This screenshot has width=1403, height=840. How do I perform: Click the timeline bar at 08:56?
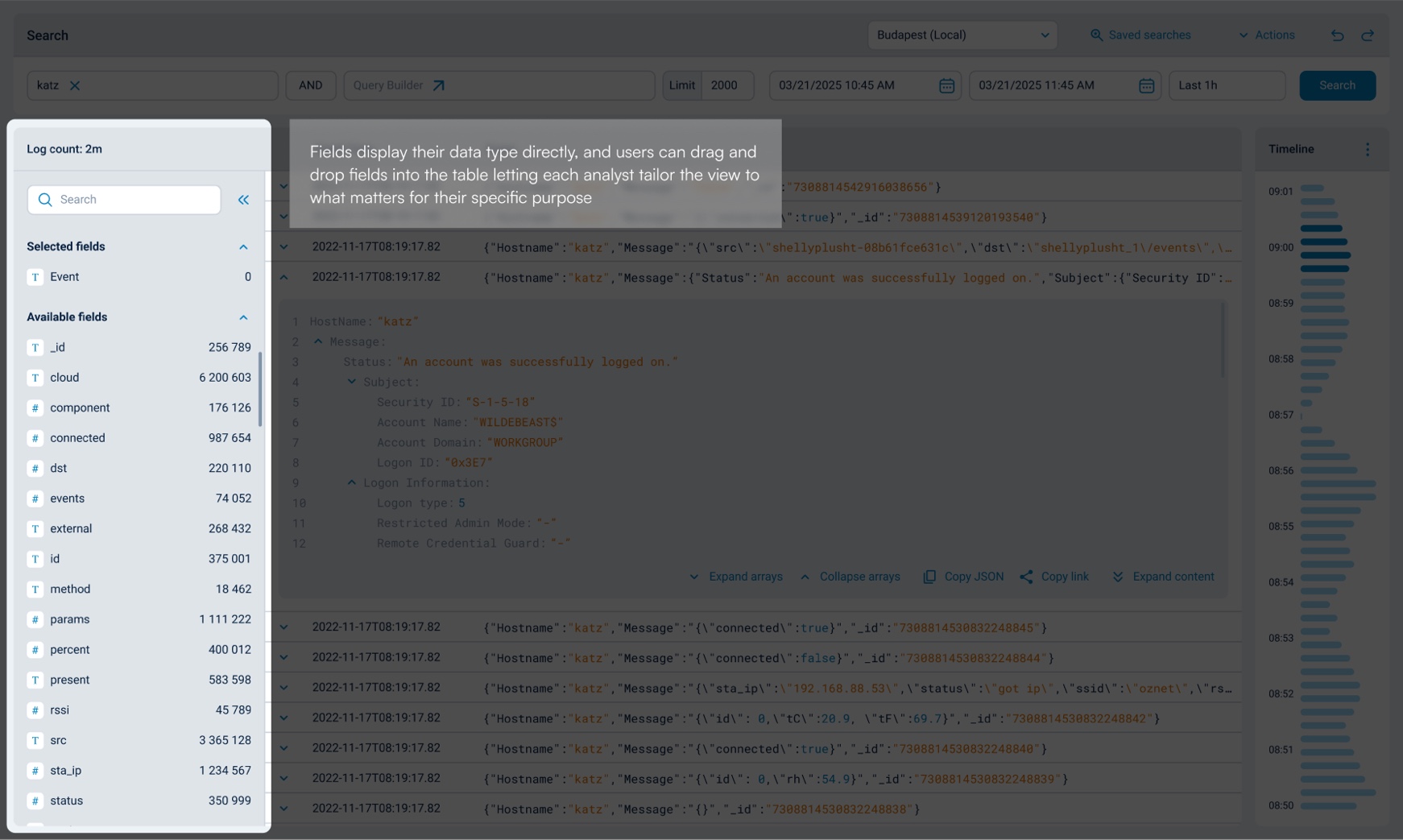click(x=1328, y=470)
